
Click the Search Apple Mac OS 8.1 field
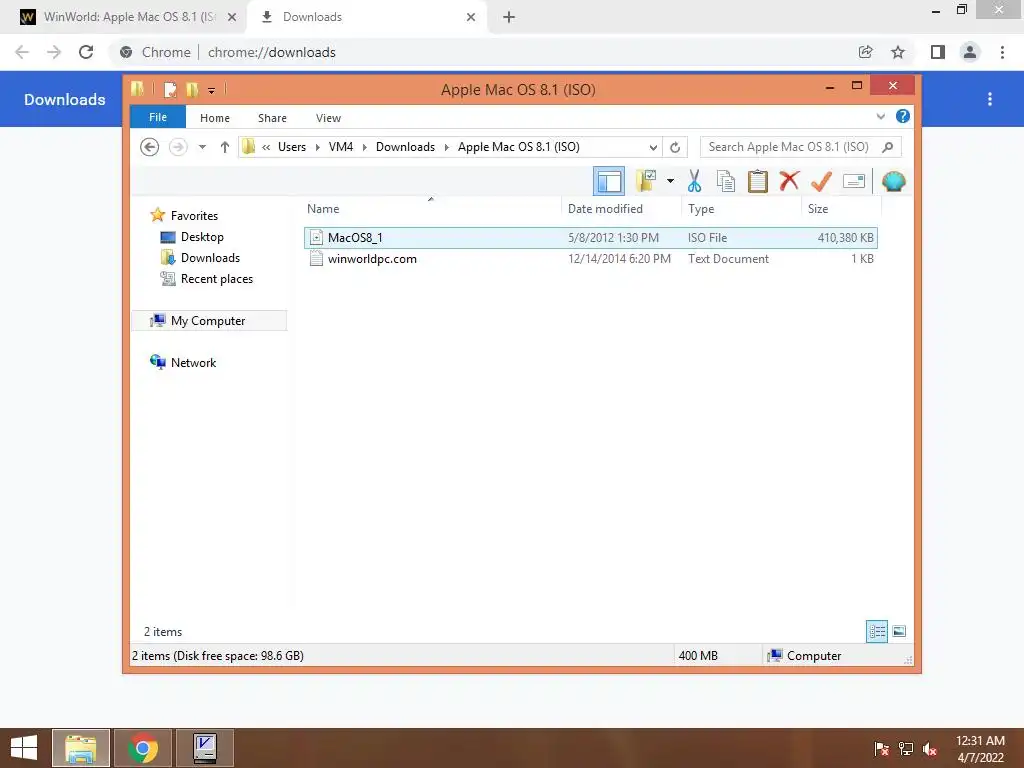(800, 147)
